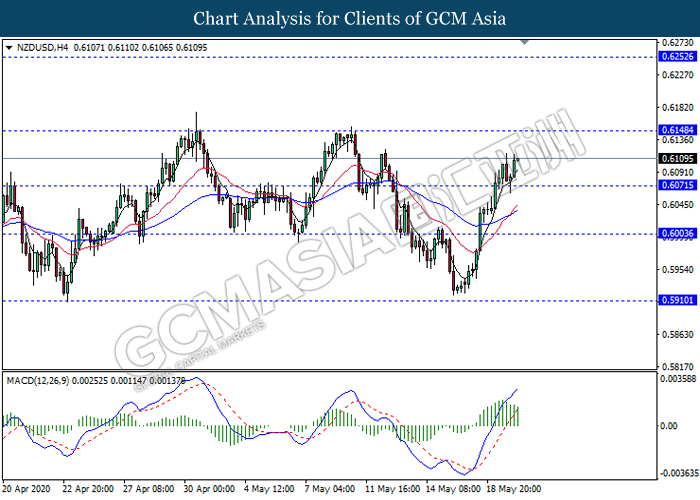The image size is (700, 500).
Task: Click the chart shift triangle marker at top
Action: click(525, 42)
